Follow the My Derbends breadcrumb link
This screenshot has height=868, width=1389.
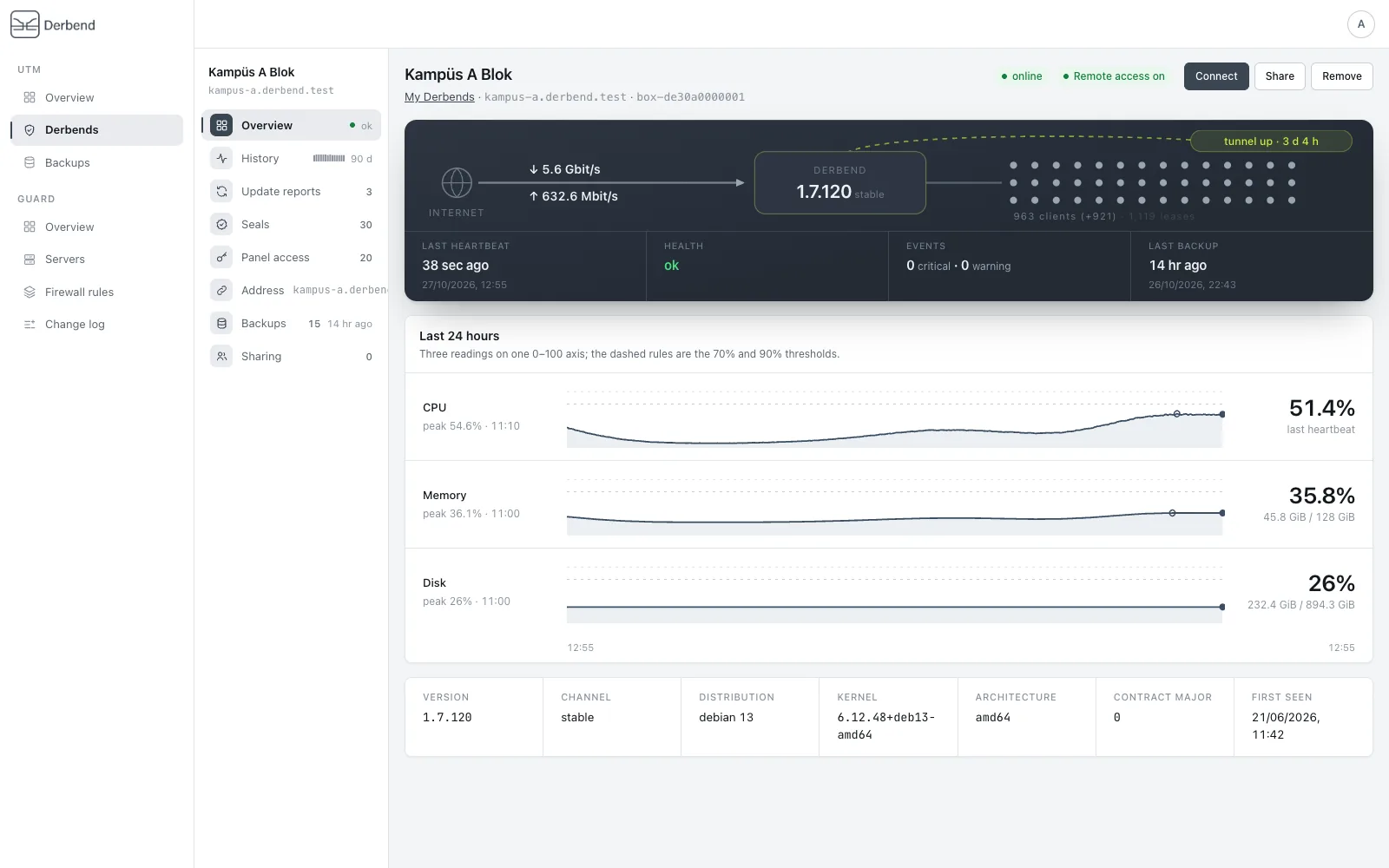pos(439,97)
